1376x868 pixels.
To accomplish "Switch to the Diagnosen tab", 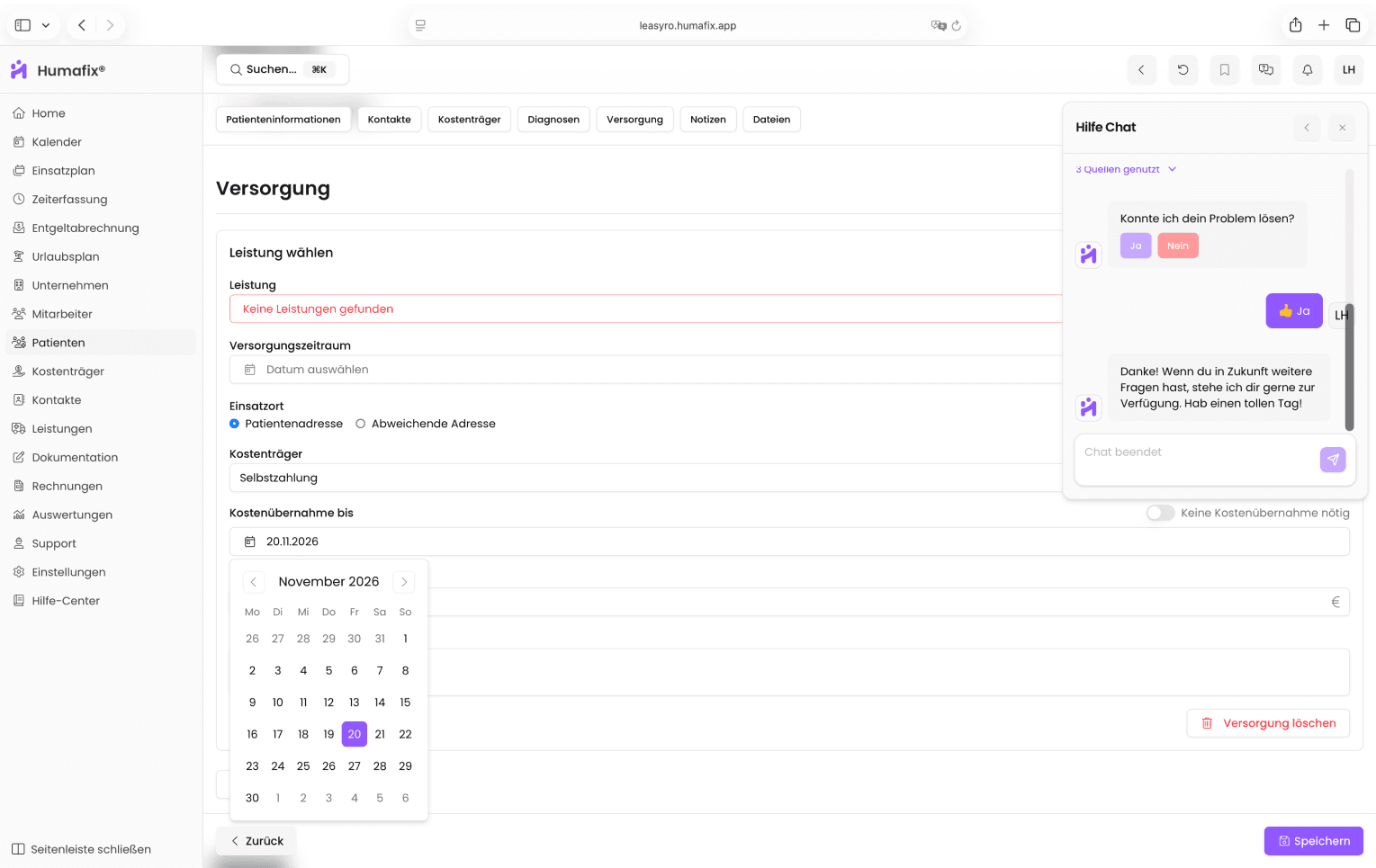I will (x=553, y=120).
